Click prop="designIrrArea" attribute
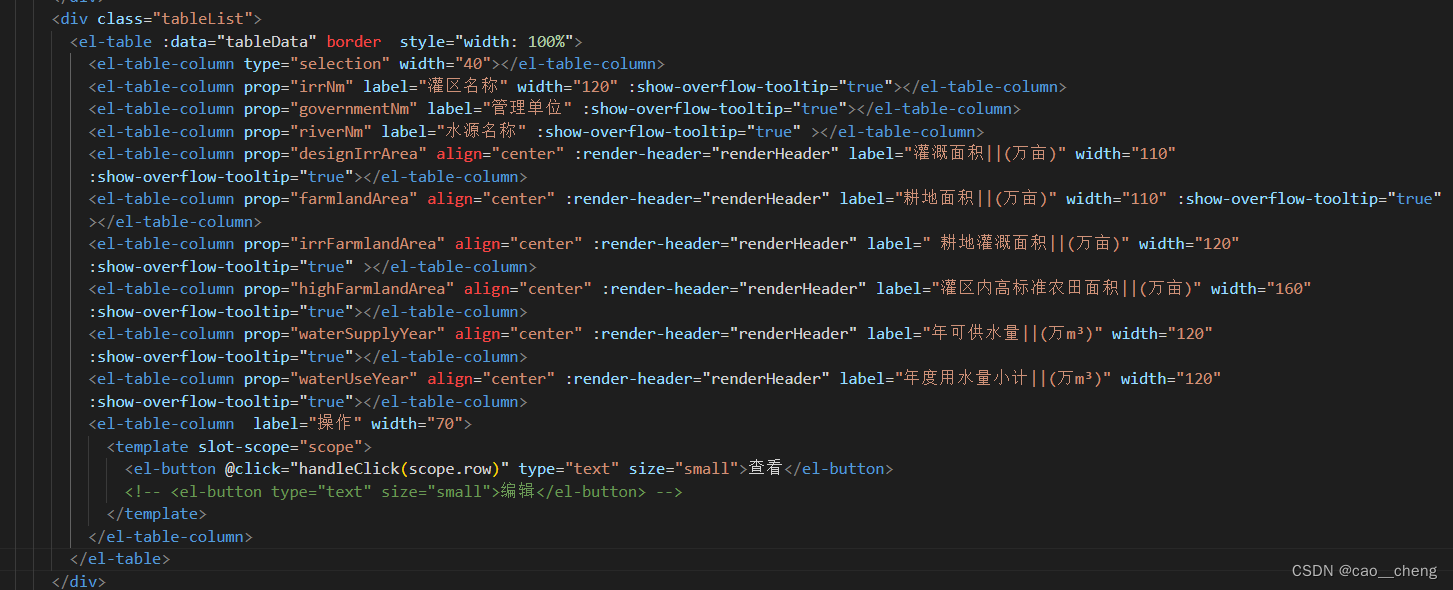Image resolution: width=1453 pixels, height=590 pixels. tap(335, 154)
